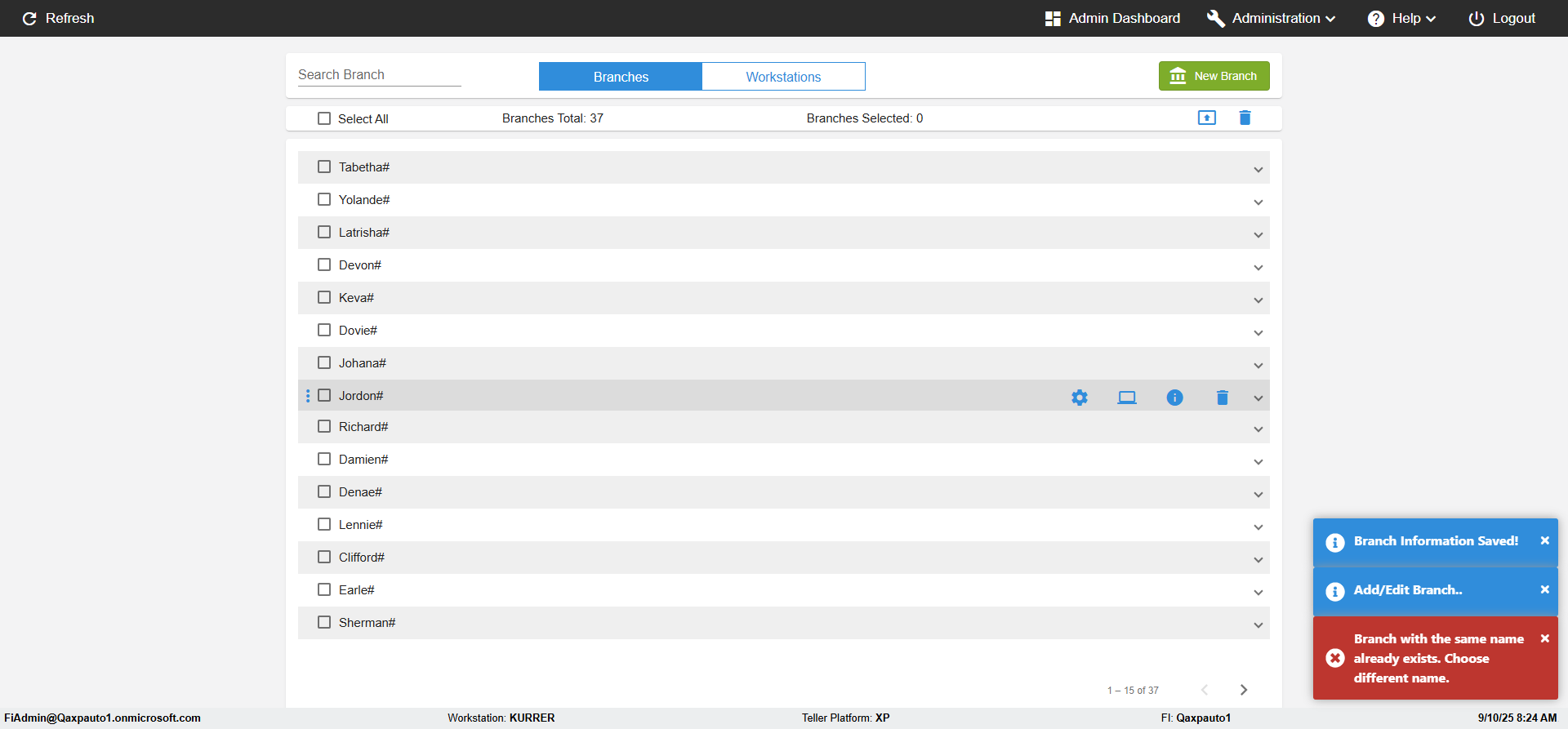Expand Lennie# branch details
This screenshot has height=729, width=1568.
pos(1258,527)
